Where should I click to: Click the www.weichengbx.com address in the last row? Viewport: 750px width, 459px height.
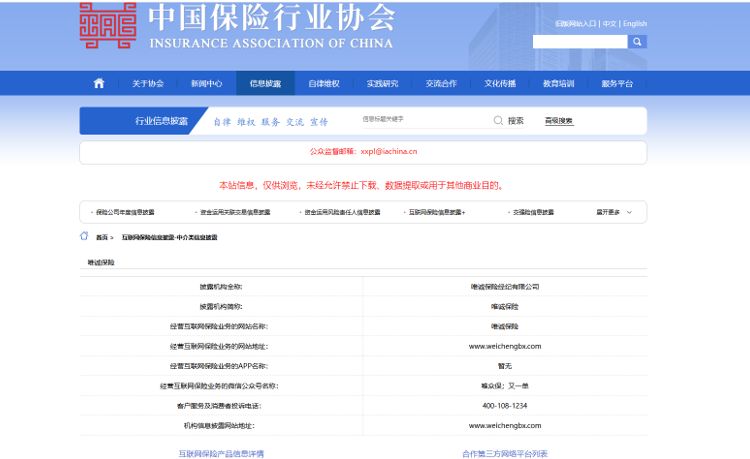click(x=505, y=426)
